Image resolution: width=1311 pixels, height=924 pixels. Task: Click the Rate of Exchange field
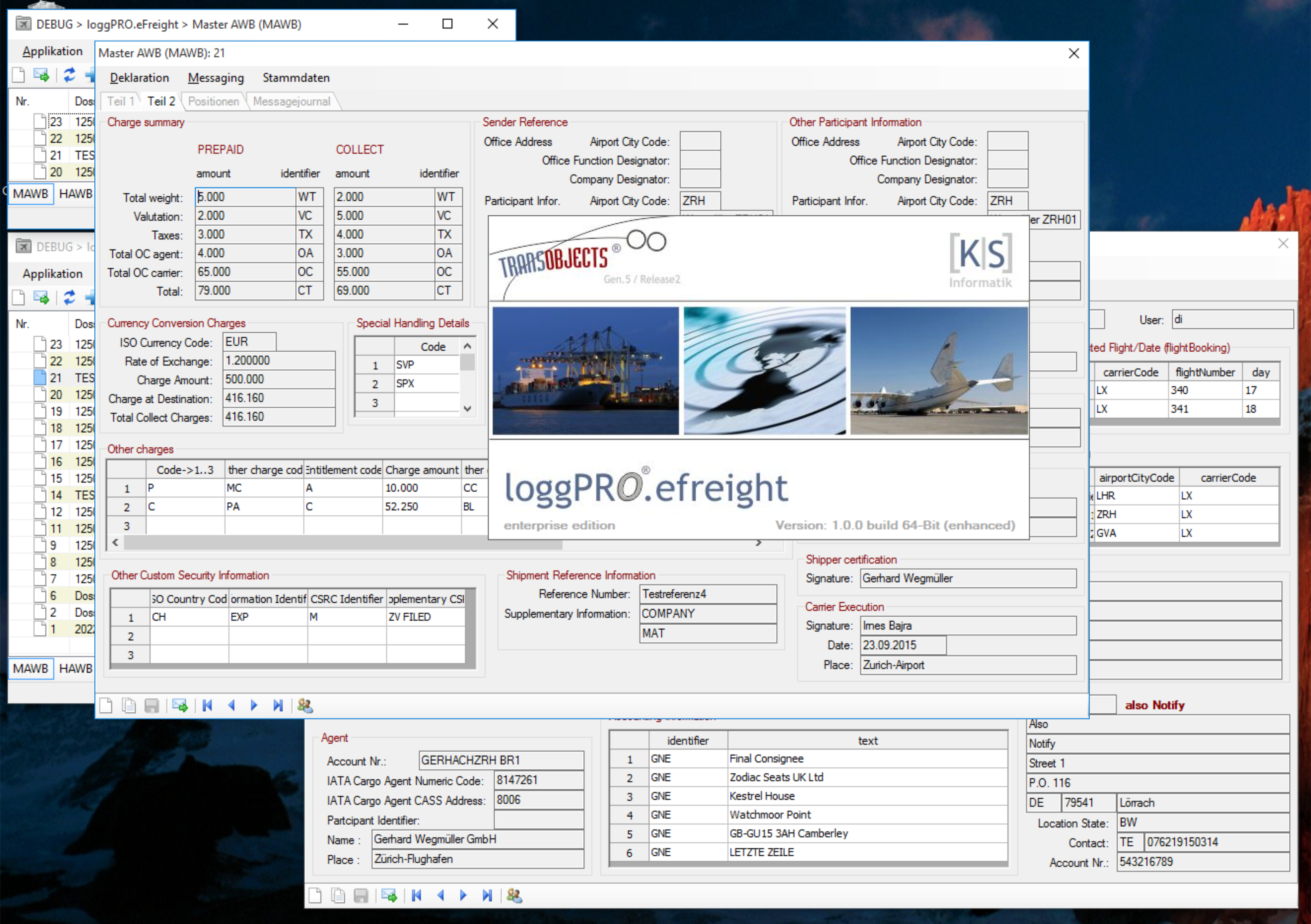click(279, 361)
